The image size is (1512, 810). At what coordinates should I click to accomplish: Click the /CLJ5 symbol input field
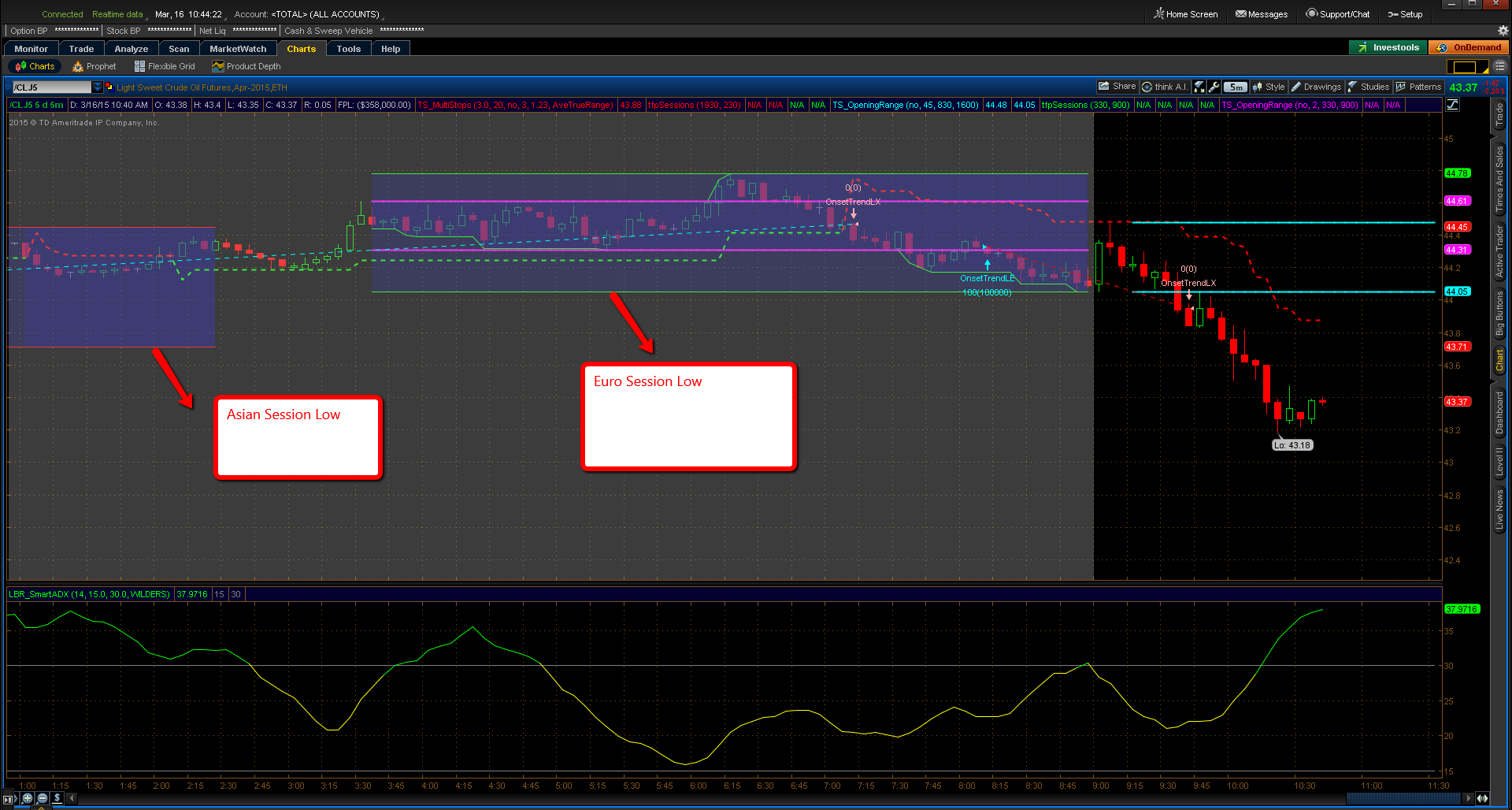click(52, 87)
